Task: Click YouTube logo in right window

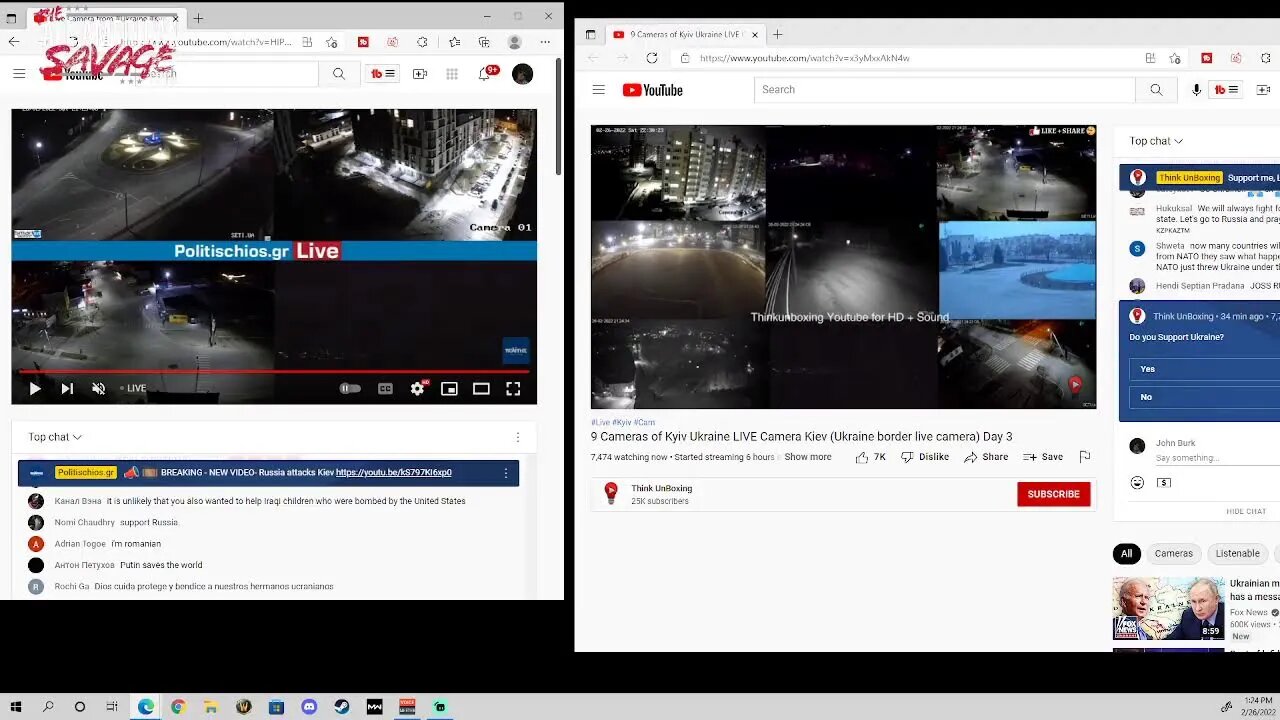Action: click(x=653, y=90)
